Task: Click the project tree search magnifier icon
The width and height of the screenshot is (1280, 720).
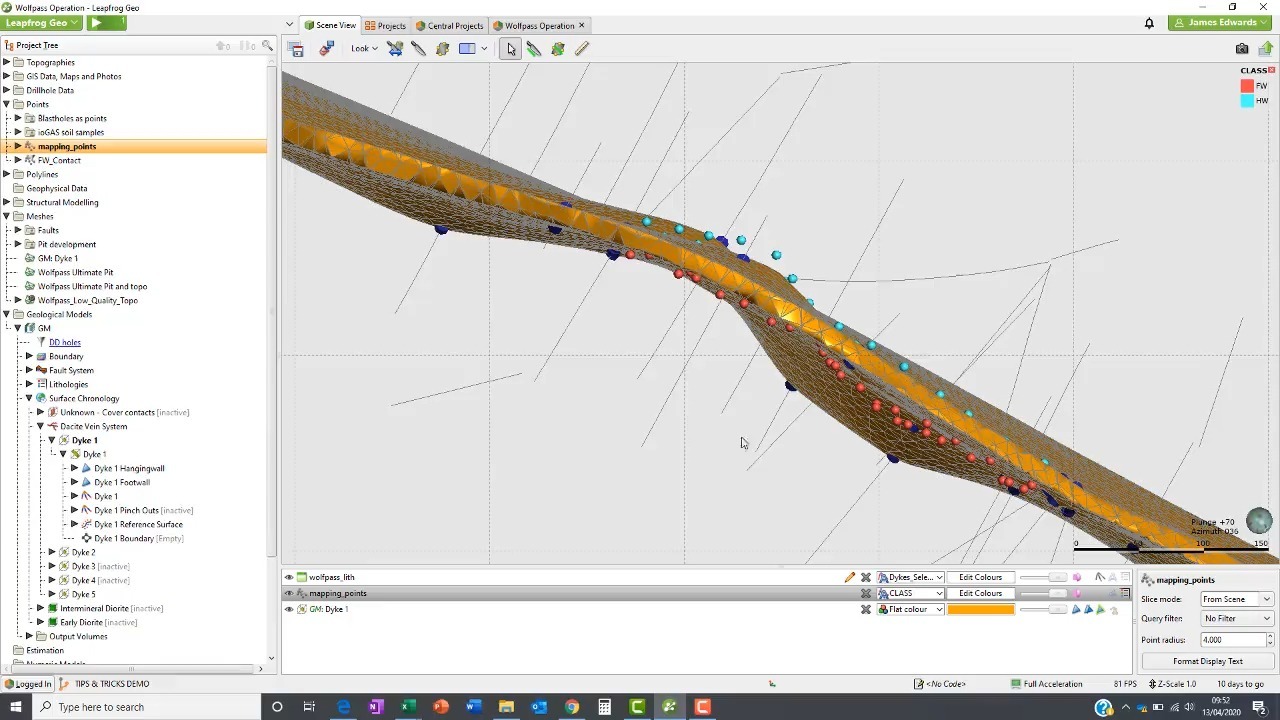Action: [267, 45]
